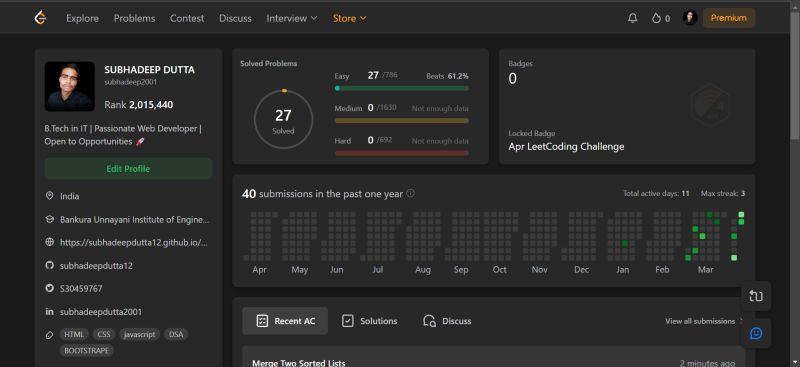Click the Discuss chat bubble icon

coord(430,321)
